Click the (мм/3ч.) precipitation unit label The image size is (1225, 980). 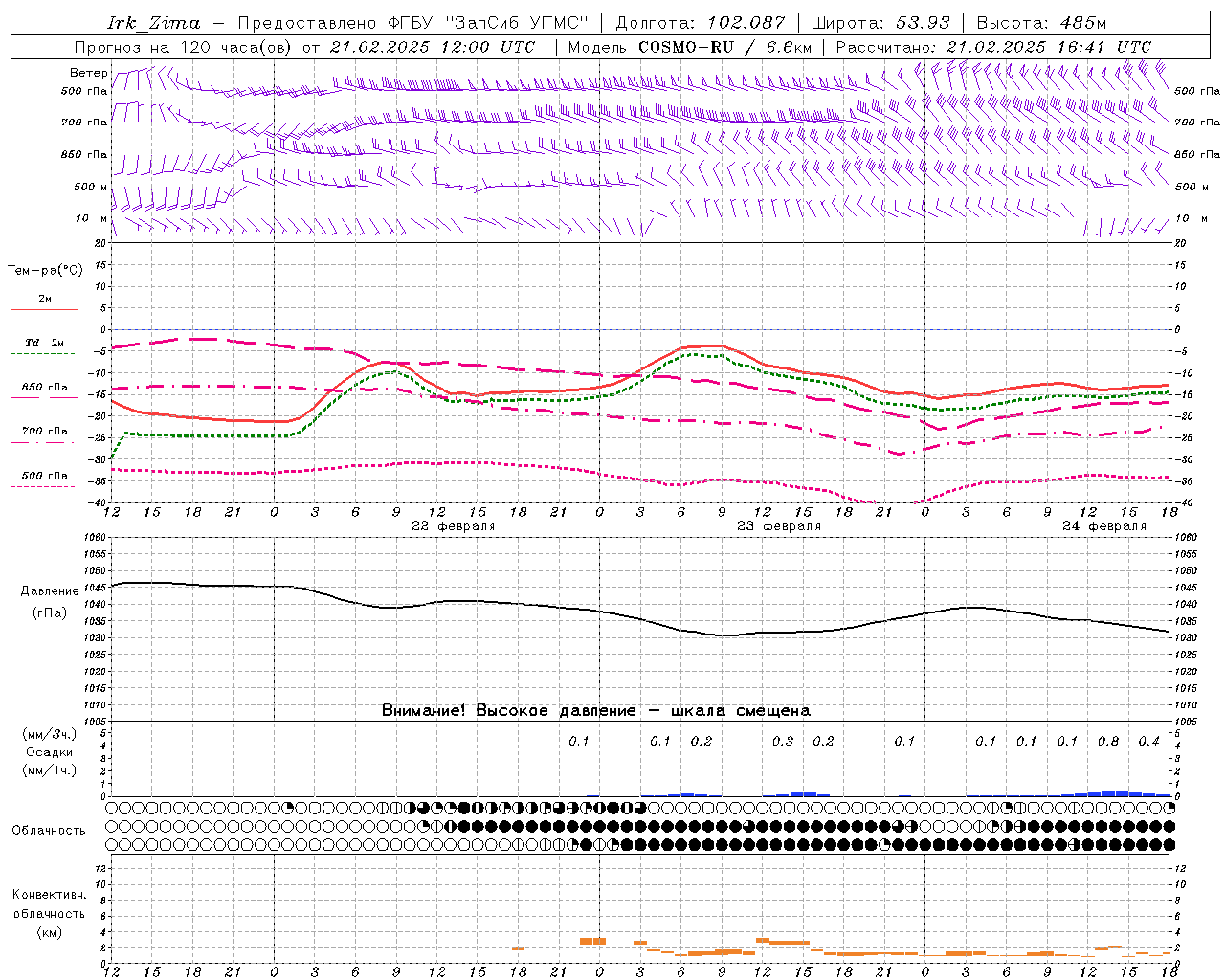click(x=50, y=734)
